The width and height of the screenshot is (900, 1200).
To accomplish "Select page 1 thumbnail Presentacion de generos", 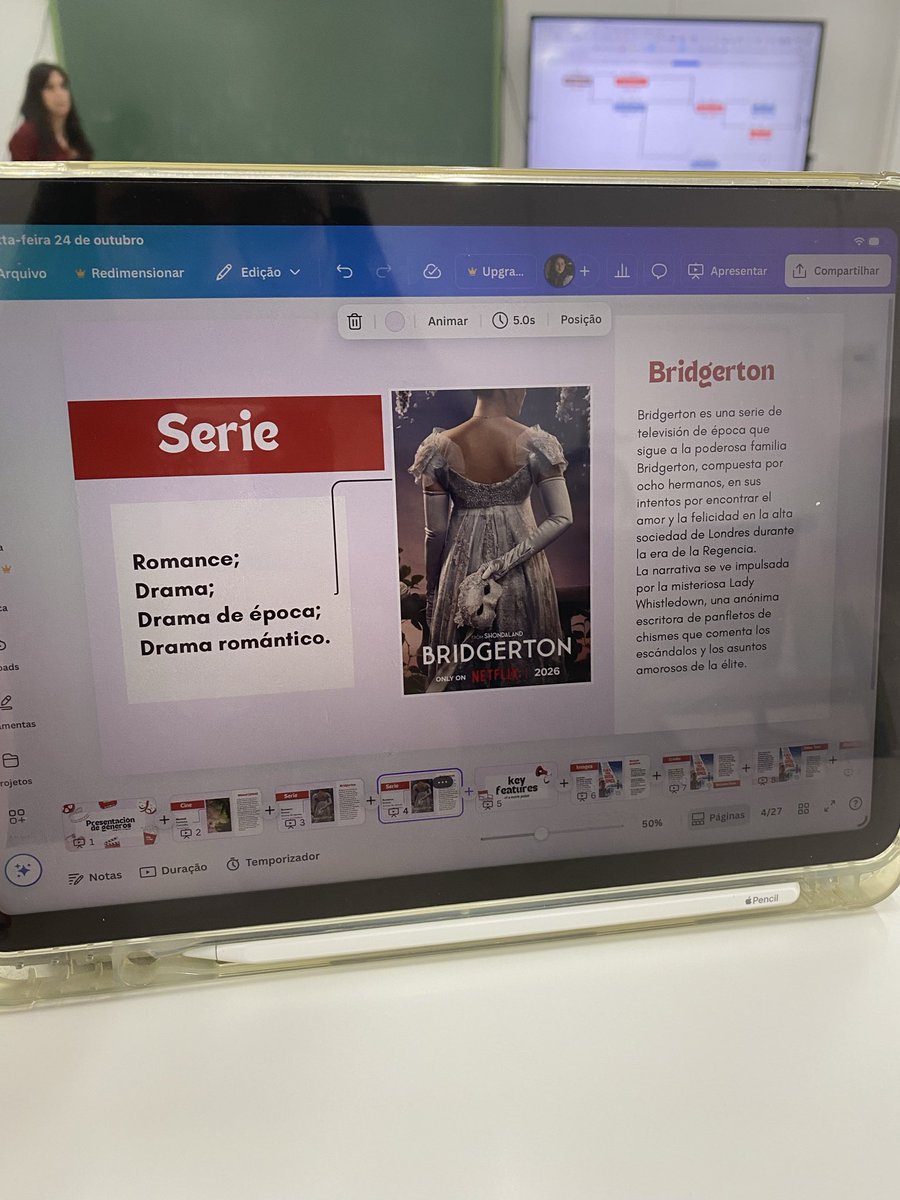I will point(110,824).
